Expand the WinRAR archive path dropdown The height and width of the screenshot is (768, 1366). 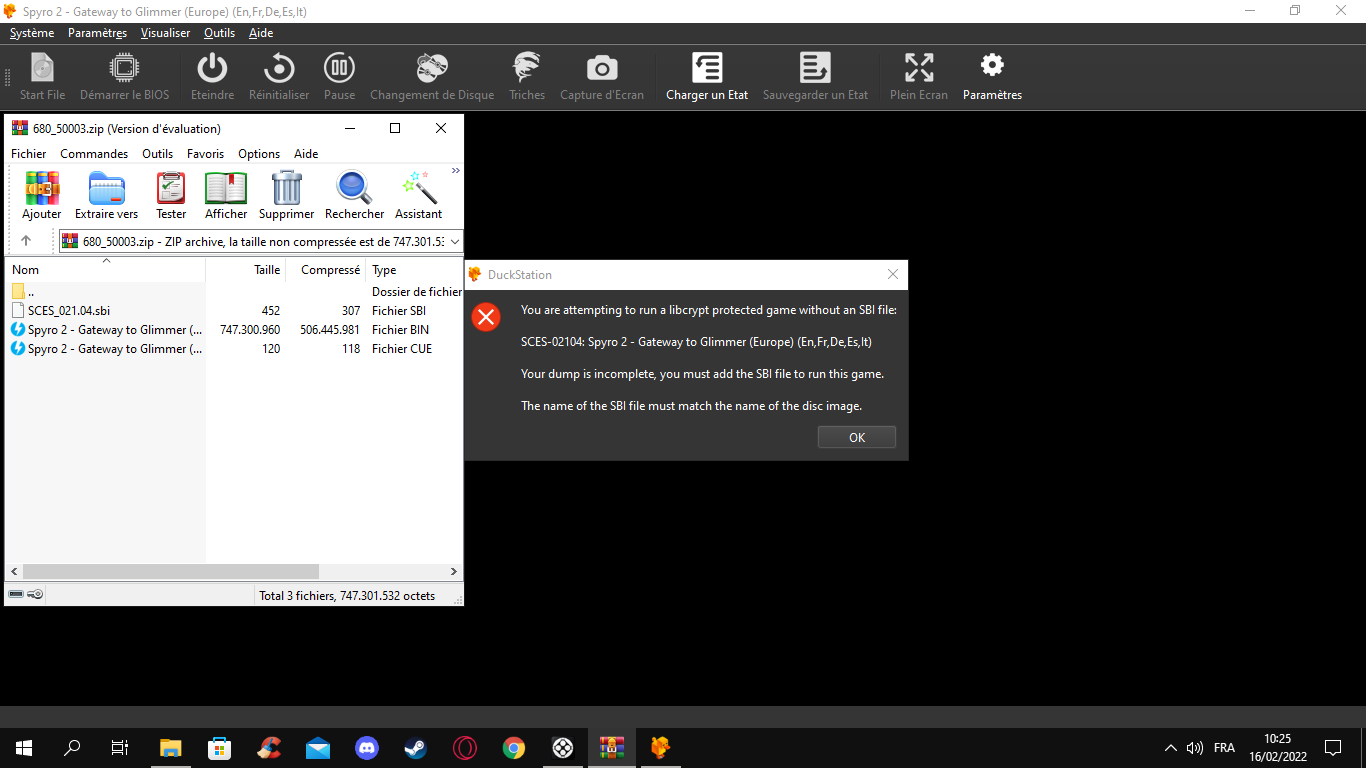(455, 241)
